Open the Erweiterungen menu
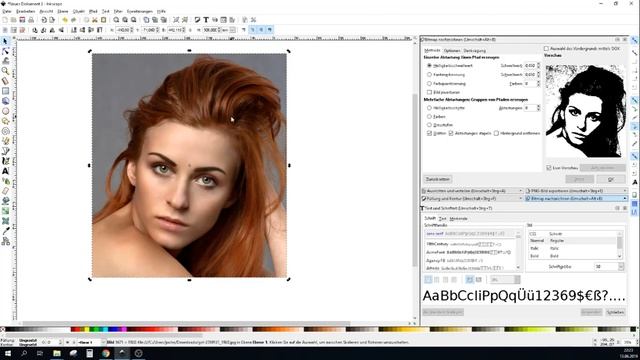Viewport: 640px width, 360px height. point(140,11)
